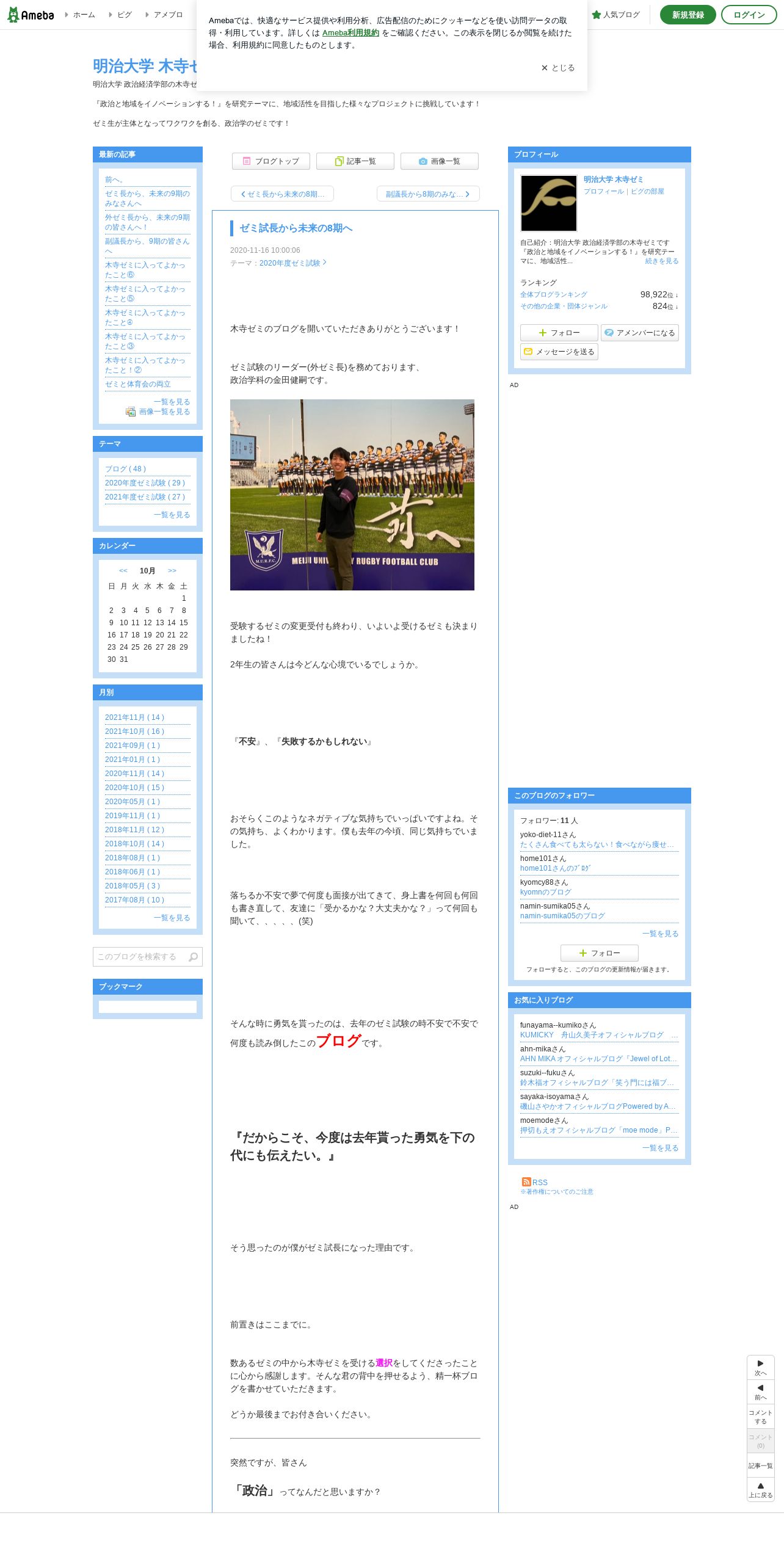The height and width of the screenshot is (1568, 784).
Task: Click the rugby club photo in the article
Action: (x=352, y=495)
